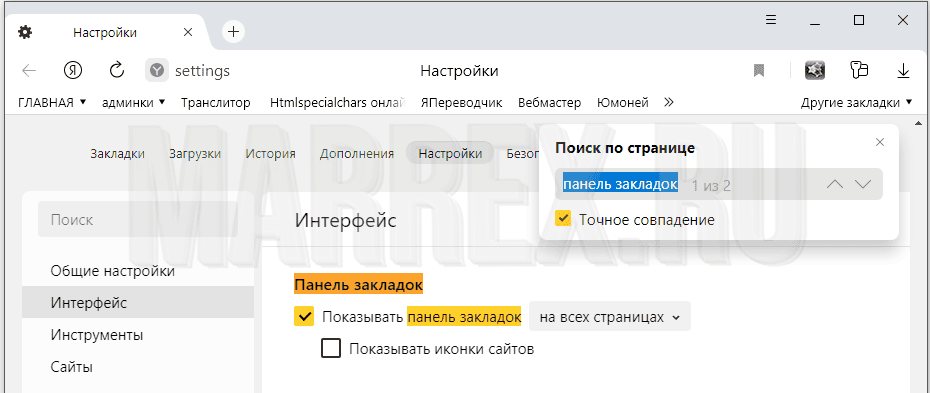
Task: Close the Настройки browser tab
Action: tap(188, 32)
